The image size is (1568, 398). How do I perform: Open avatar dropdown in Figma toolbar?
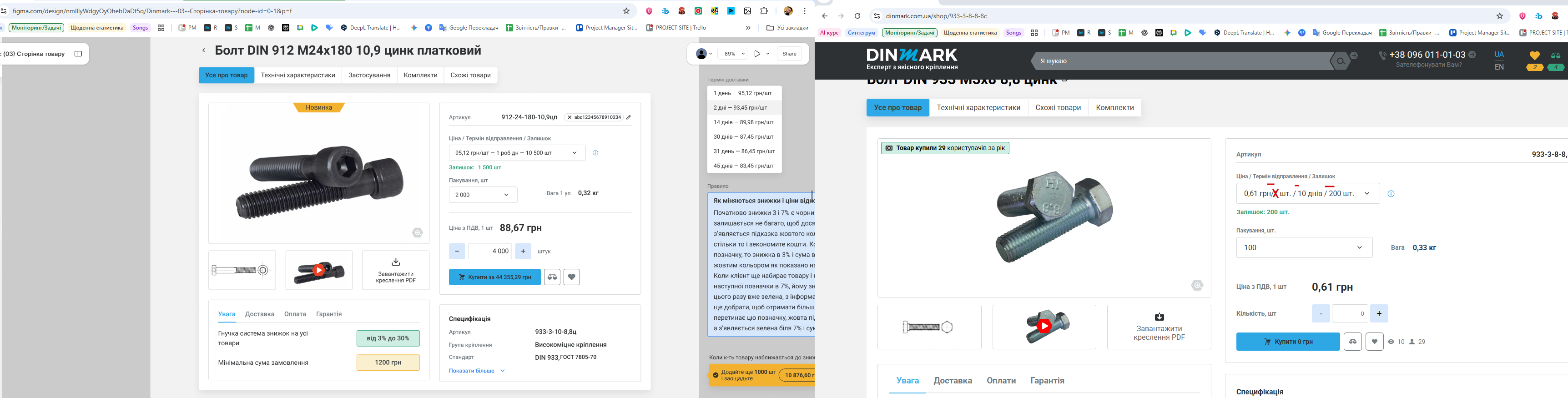pos(704,54)
